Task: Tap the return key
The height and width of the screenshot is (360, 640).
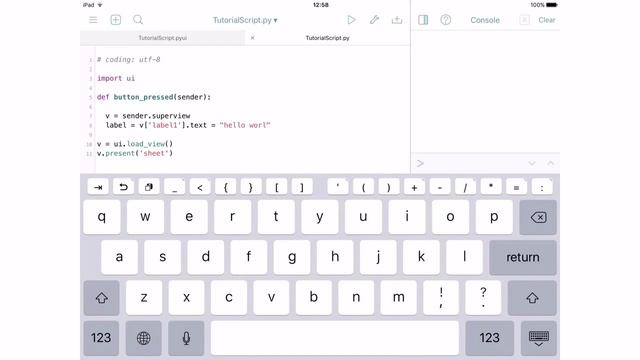Action: (x=523, y=257)
